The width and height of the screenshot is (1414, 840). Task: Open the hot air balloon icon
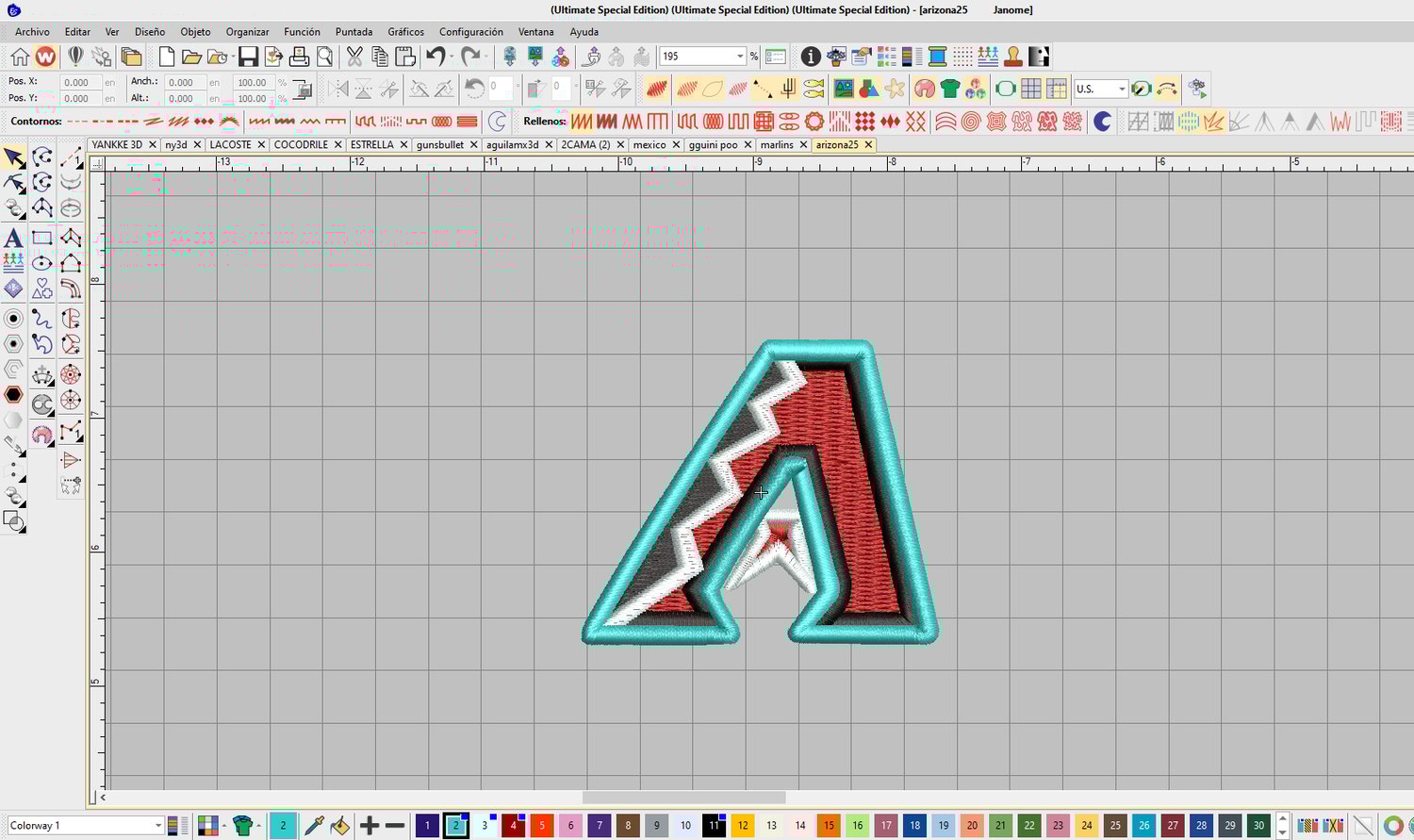(76, 57)
